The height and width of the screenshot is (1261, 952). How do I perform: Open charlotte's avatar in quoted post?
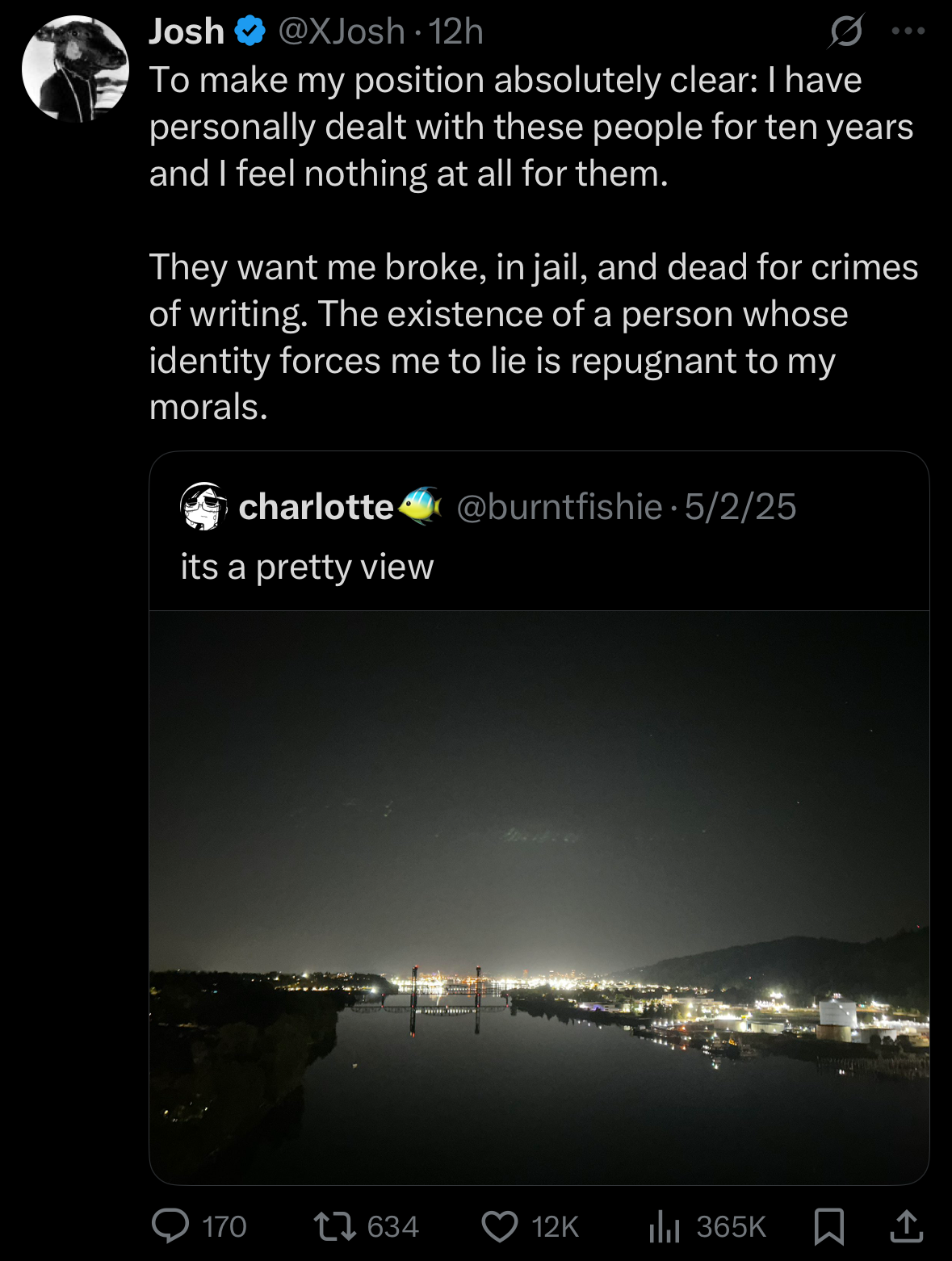pyautogui.click(x=201, y=507)
